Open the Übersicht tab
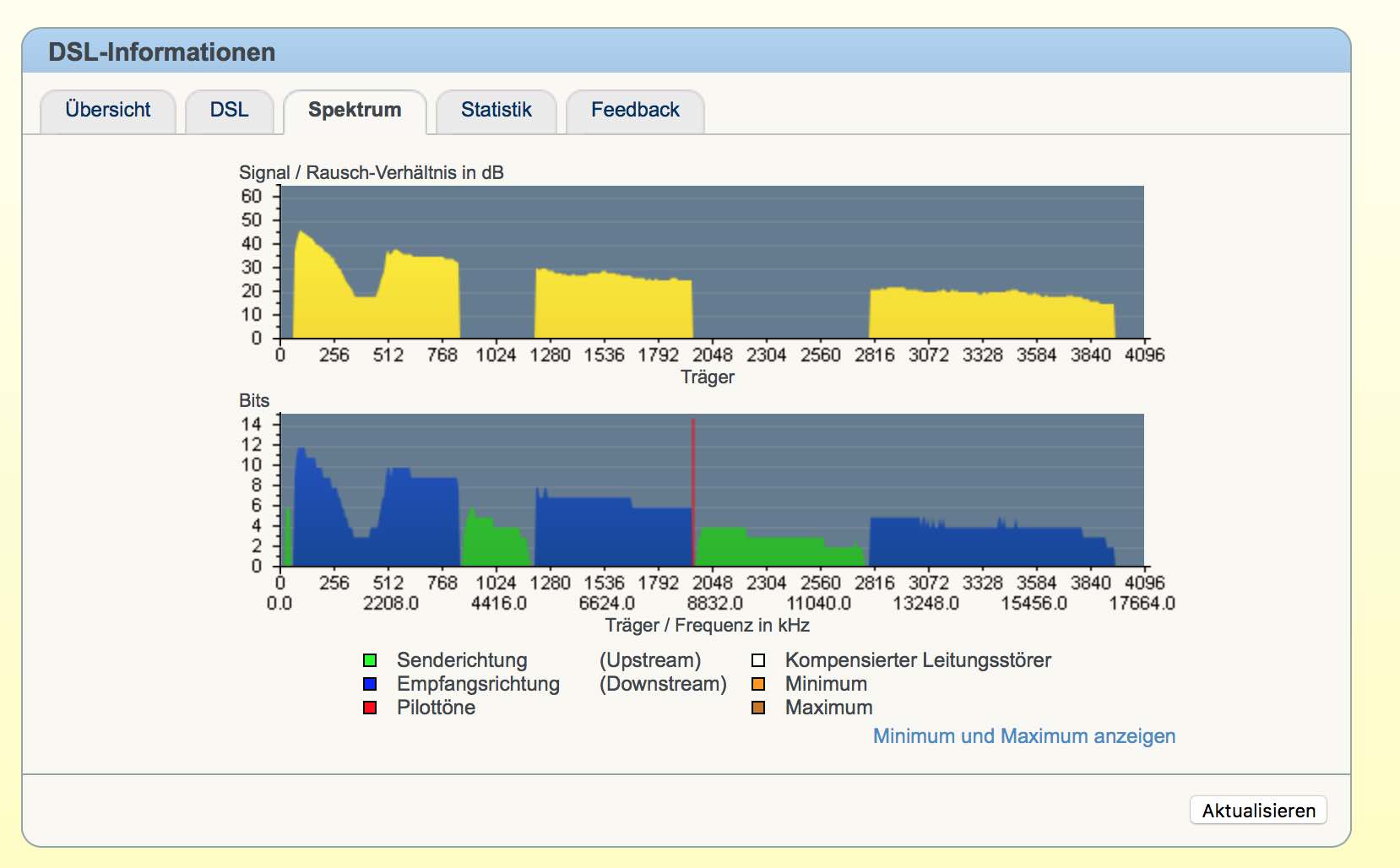Viewport: 1400px width, 868px height. [x=108, y=111]
